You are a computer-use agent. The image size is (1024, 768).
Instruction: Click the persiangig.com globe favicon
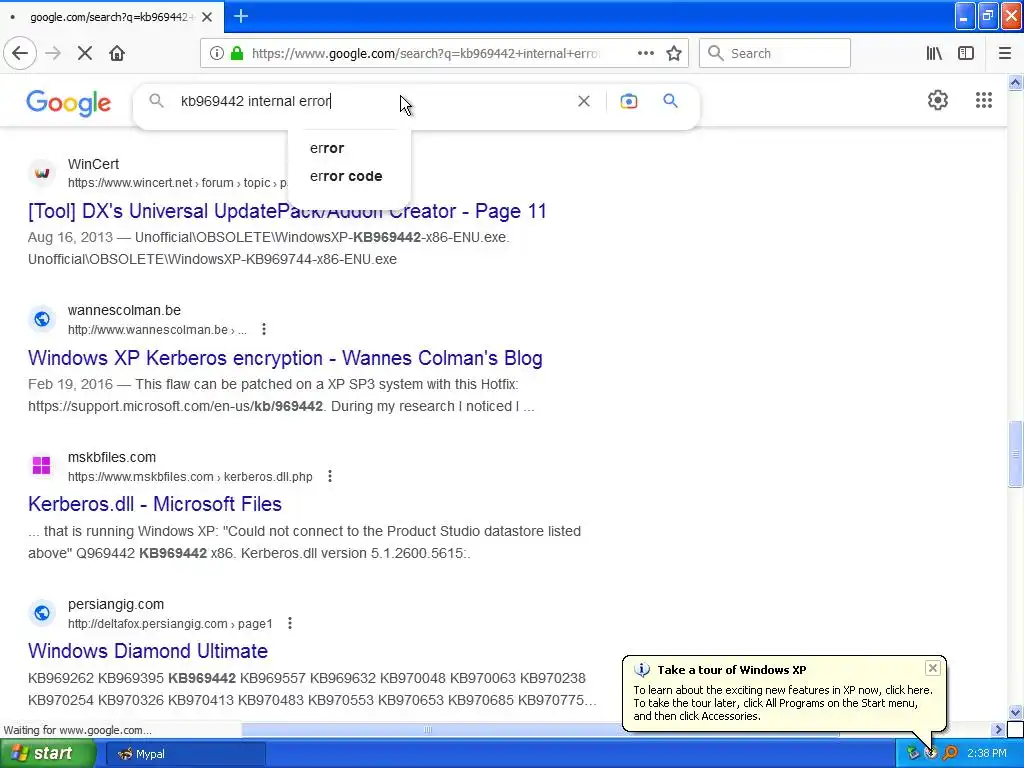pyautogui.click(x=42, y=613)
